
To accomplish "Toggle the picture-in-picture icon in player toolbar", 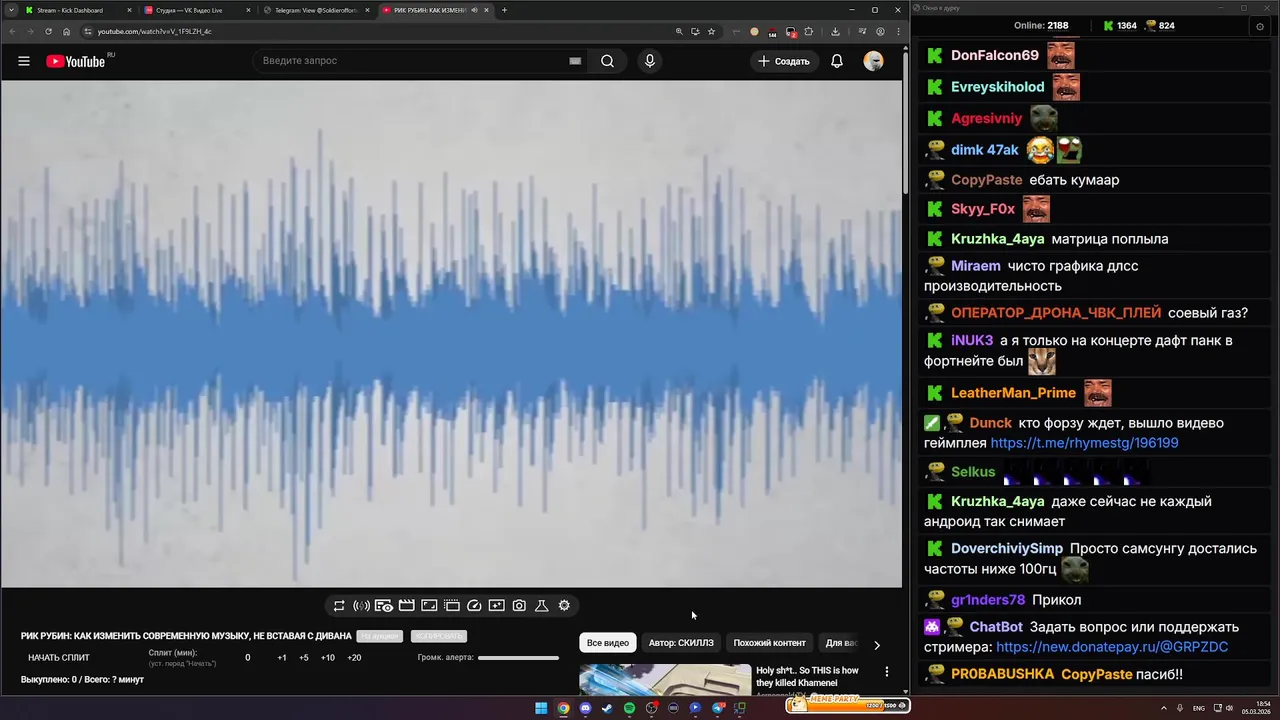I will tap(429, 606).
